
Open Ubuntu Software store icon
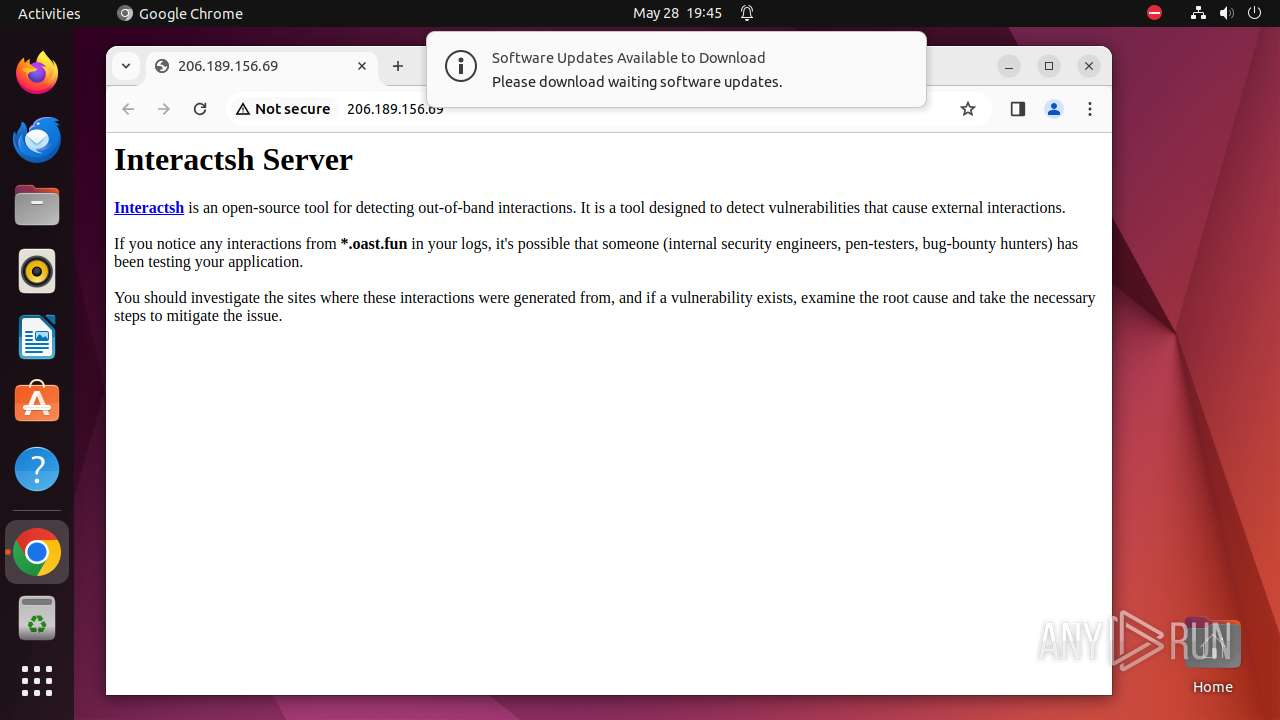tap(37, 403)
